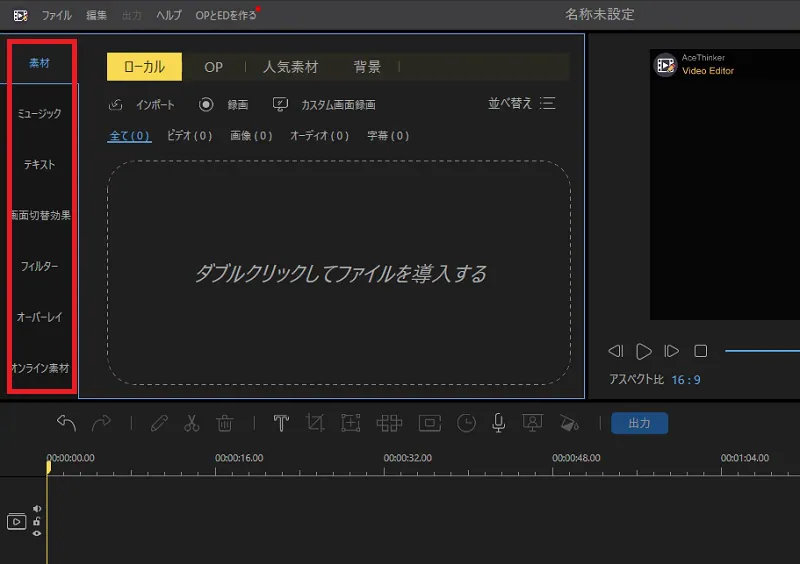Click the import arrow icon
The width and height of the screenshot is (800, 564).
(115, 105)
